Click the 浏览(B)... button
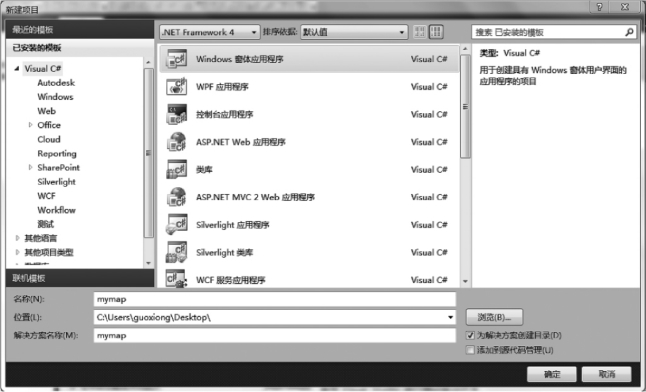This screenshot has width=646, height=392. 494,317
